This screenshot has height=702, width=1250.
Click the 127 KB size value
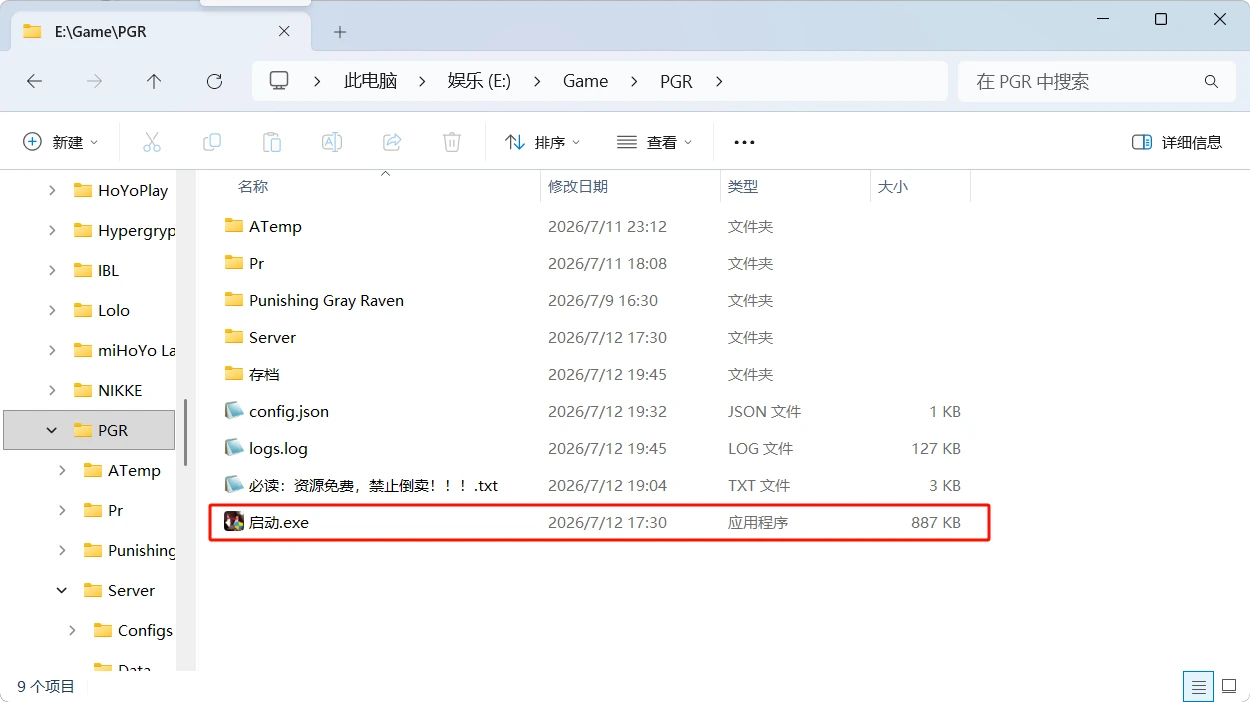pyautogui.click(x=935, y=448)
